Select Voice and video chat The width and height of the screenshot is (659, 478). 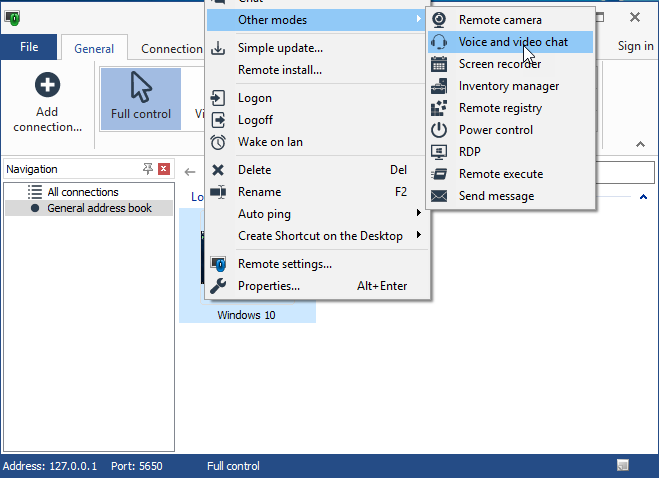tap(512, 42)
